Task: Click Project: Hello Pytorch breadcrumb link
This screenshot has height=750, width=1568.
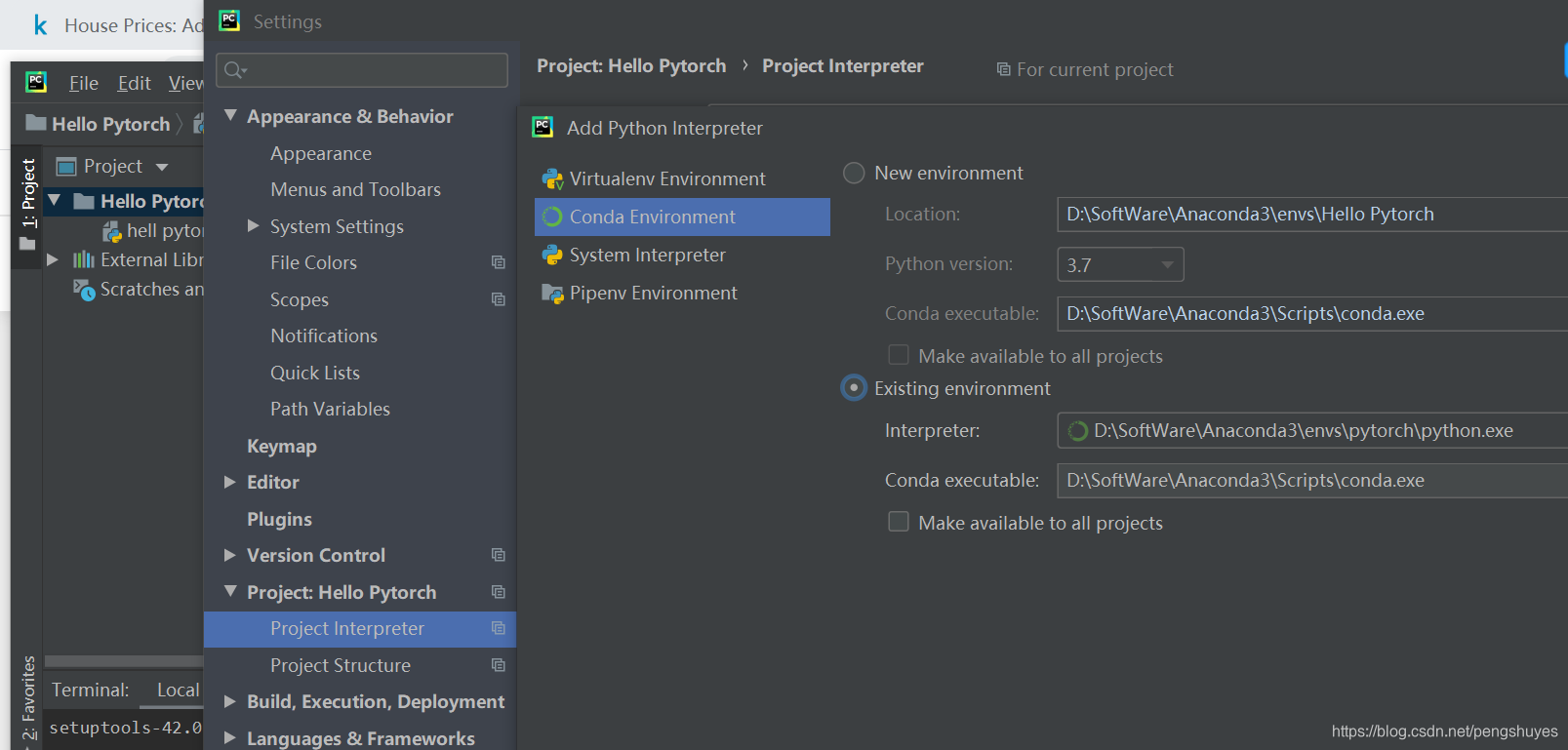Action: coord(631,65)
